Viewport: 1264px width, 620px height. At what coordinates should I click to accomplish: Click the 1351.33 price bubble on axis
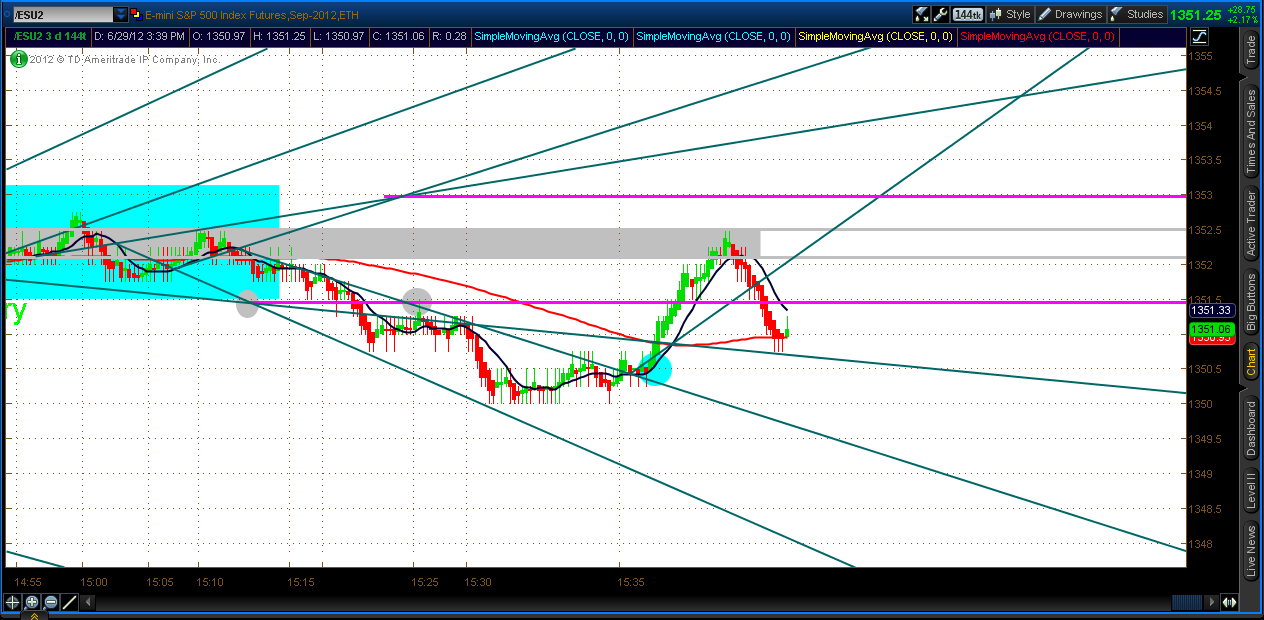click(x=1211, y=311)
